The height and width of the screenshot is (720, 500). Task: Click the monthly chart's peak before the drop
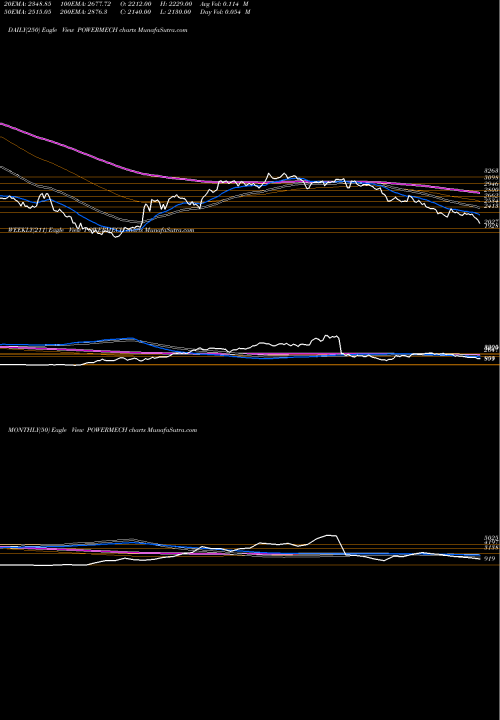tap(330, 535)
